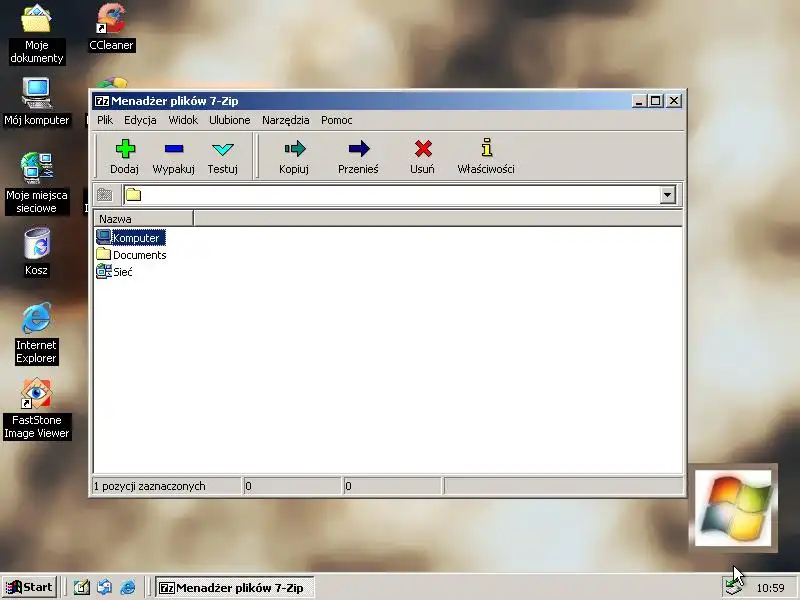Click the green plus Dodaj icon
This screenshot has height=600, width=800.
(x=125, y=149)
